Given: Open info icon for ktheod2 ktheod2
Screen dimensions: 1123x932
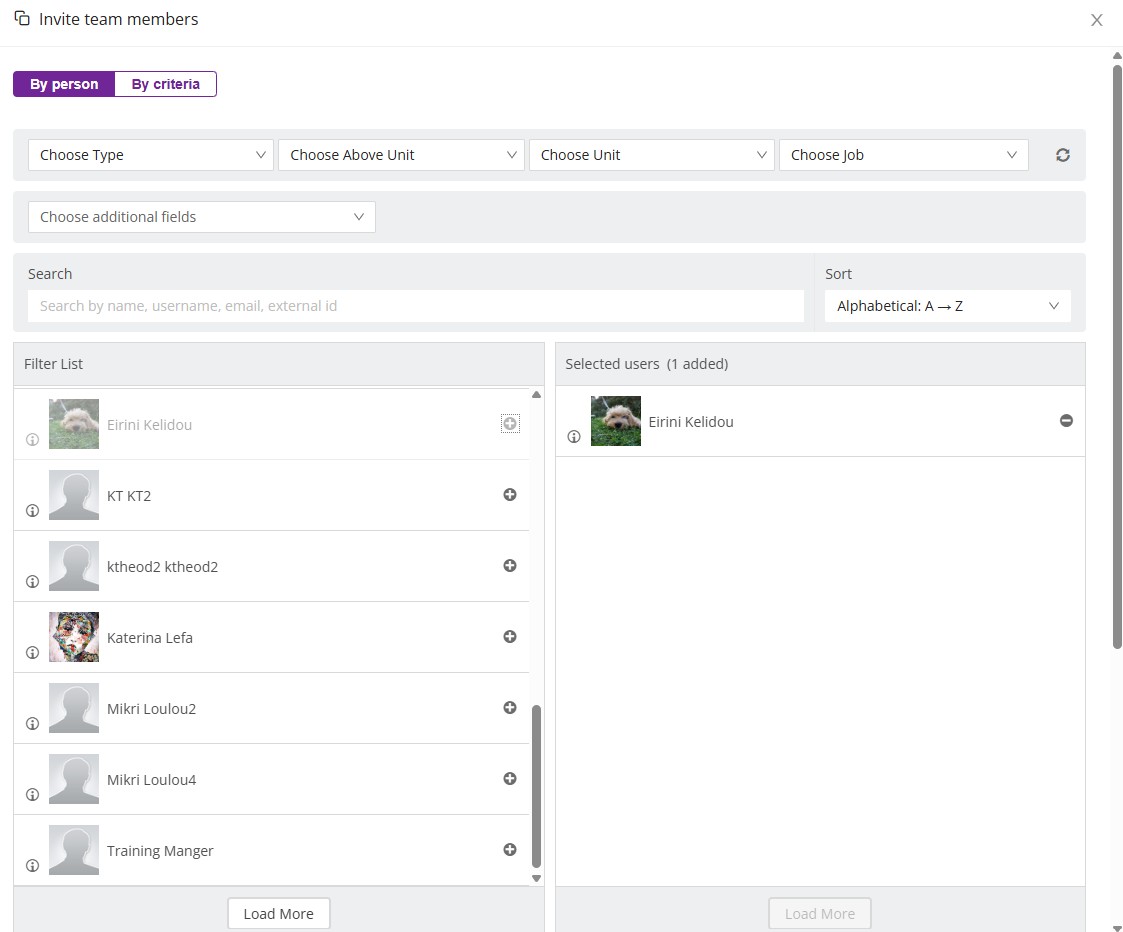Looking at the screenshot, I should point(32,582).
